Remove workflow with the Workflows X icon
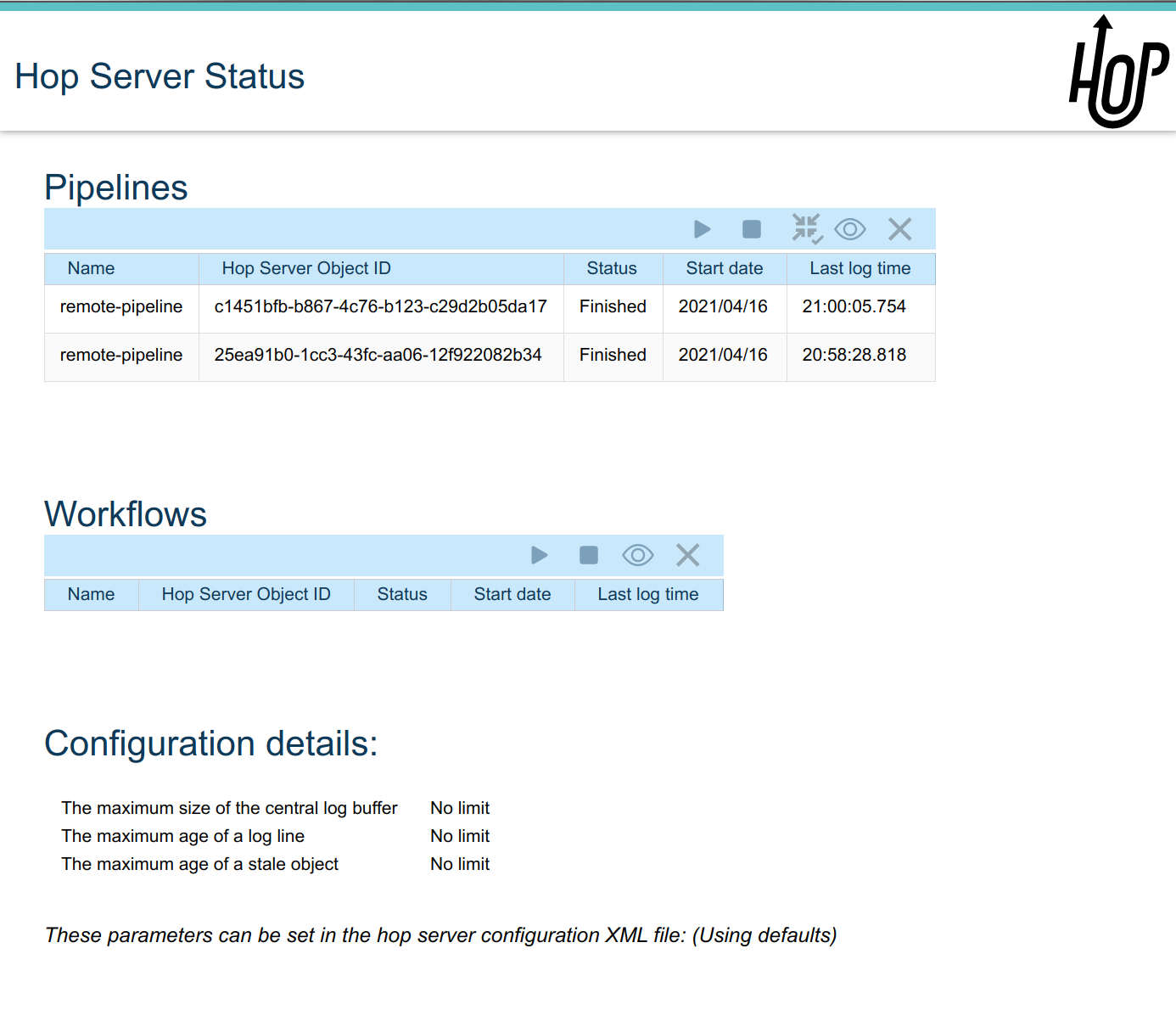1176x1010 pixels. click(x=687, y=555)
